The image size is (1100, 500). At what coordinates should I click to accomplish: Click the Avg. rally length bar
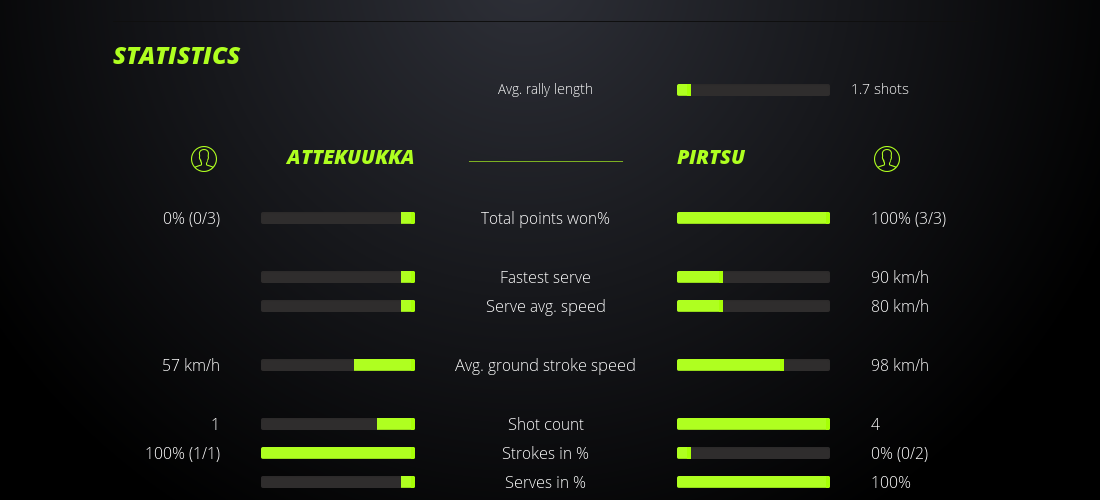[x=753, y=90]
